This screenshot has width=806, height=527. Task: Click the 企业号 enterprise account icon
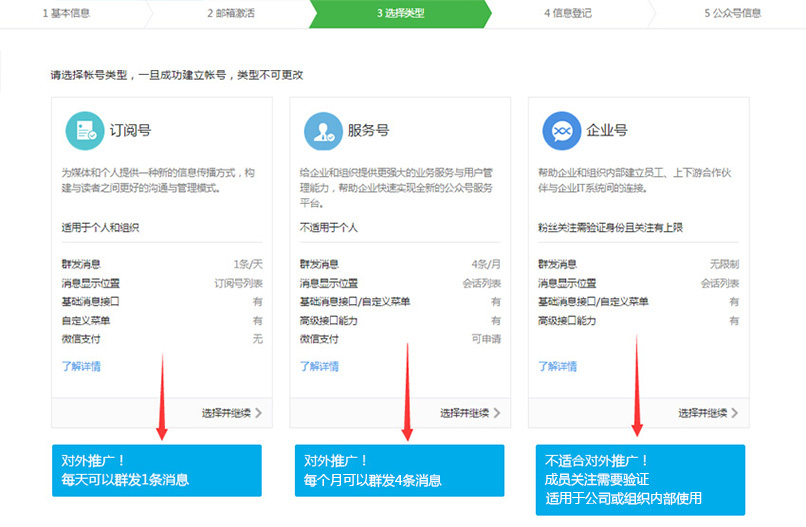(560, 130)
